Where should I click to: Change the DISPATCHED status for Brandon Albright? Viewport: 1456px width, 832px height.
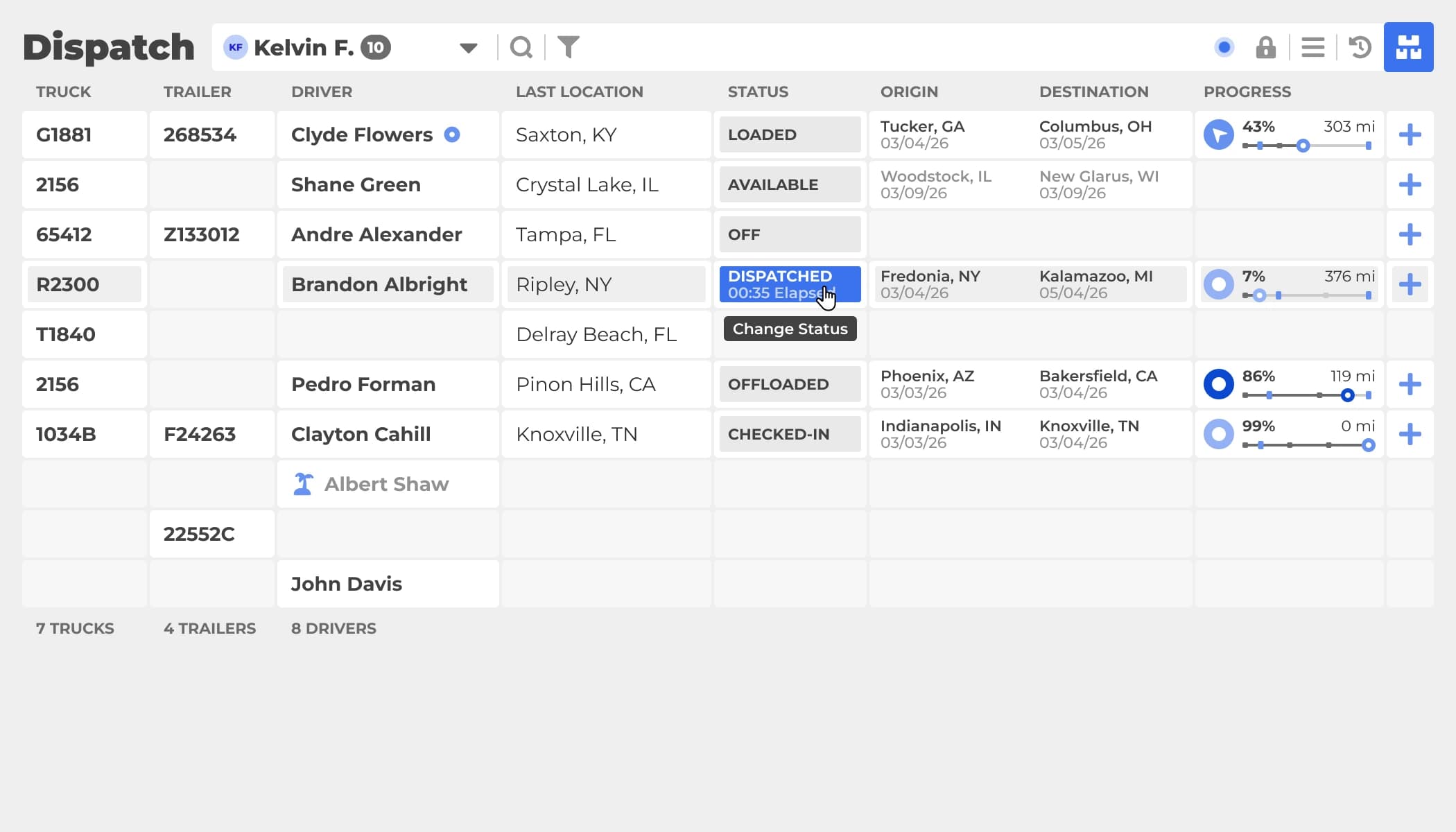click(x=790, y=284)
